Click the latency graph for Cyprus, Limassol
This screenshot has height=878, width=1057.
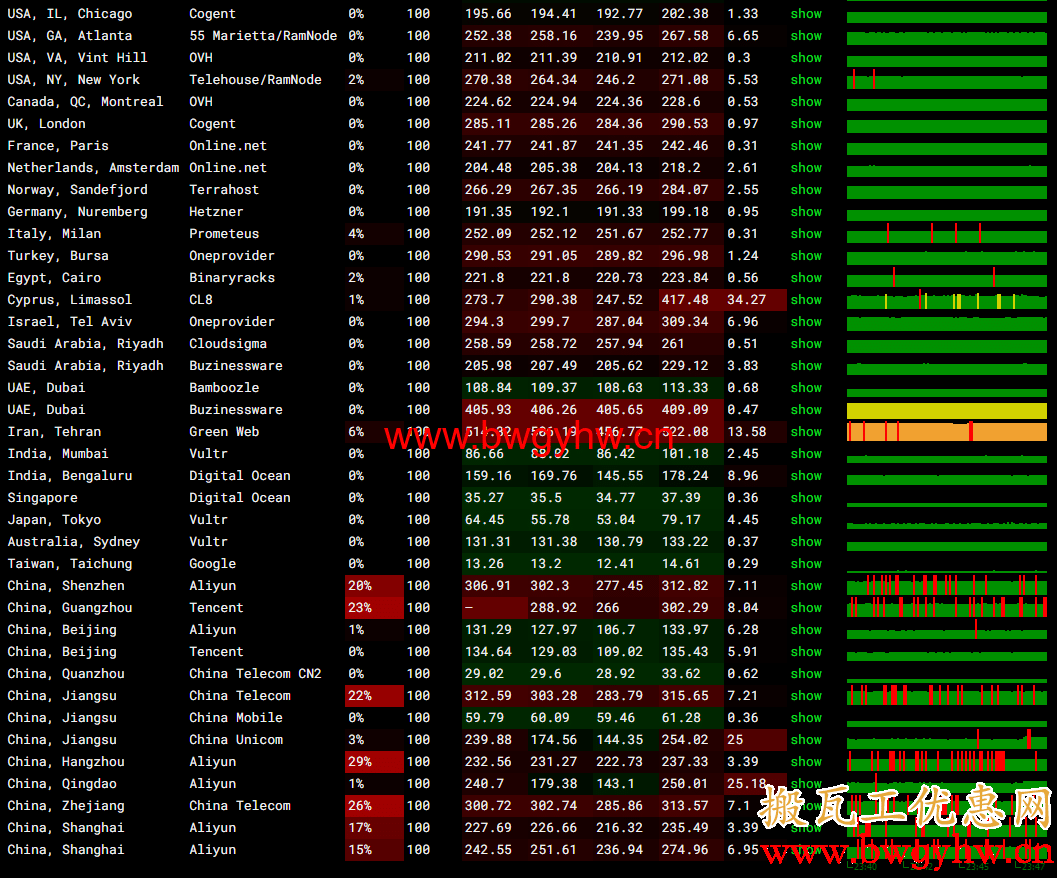pyautogui.click(x=946, y=301)
